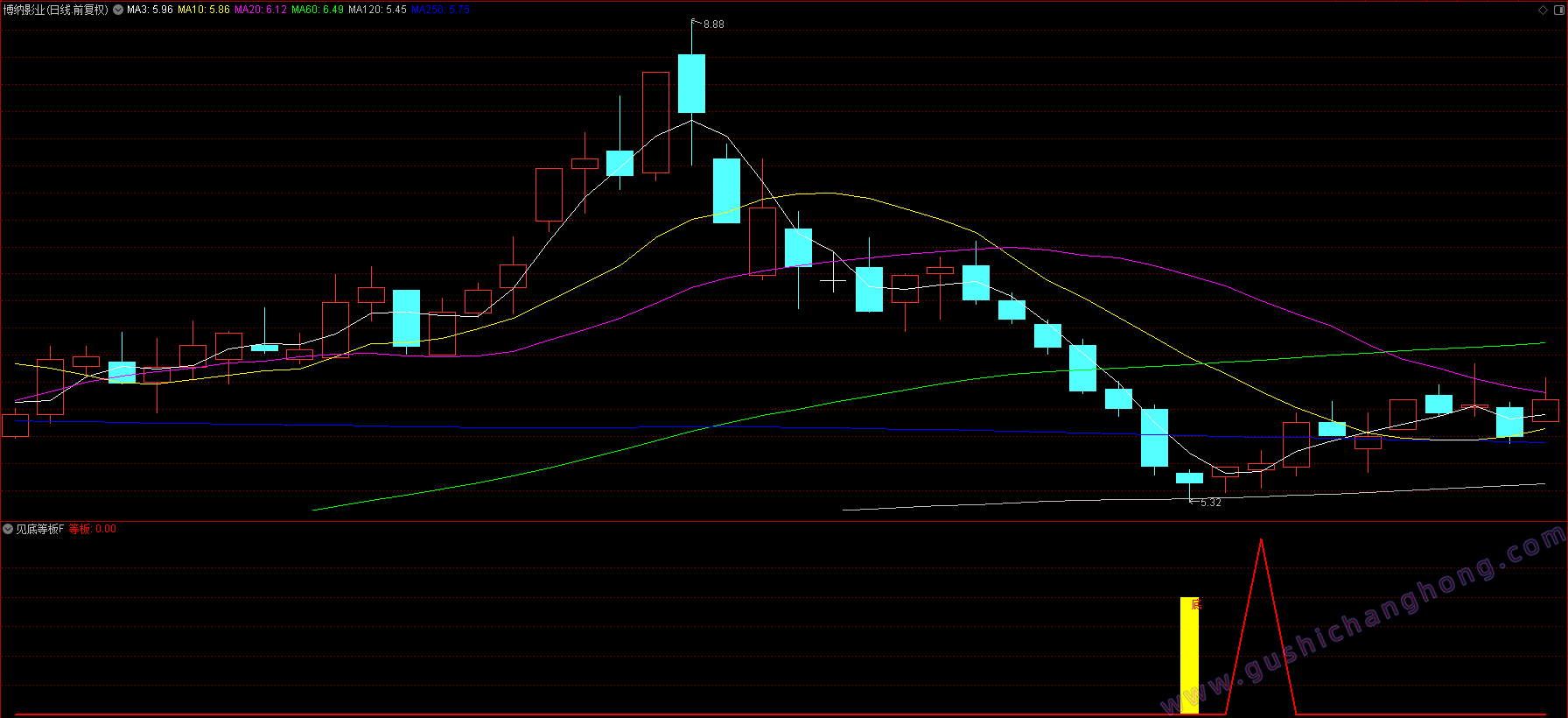1568x718 pixels.
Task: Click the 5.32 low price marker
Action: [1210, 503]
